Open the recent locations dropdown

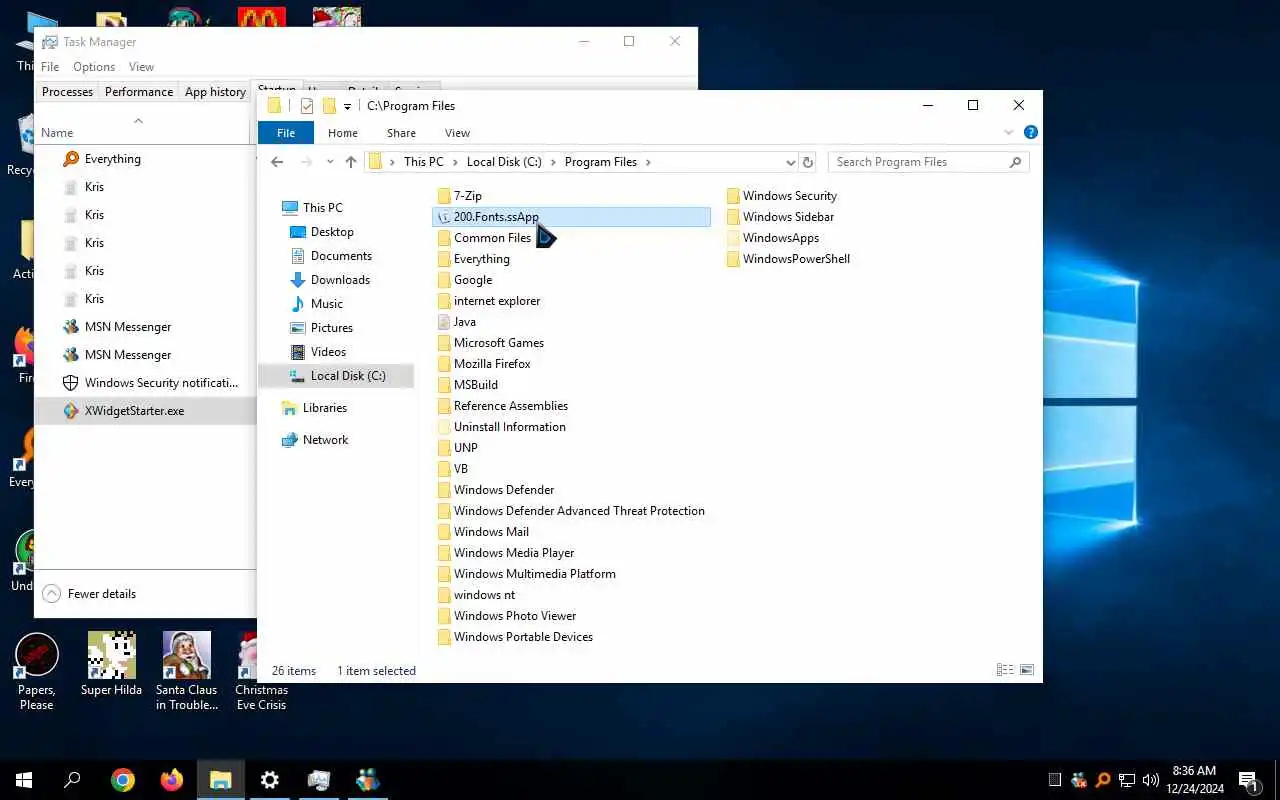(x=330, y=162)
